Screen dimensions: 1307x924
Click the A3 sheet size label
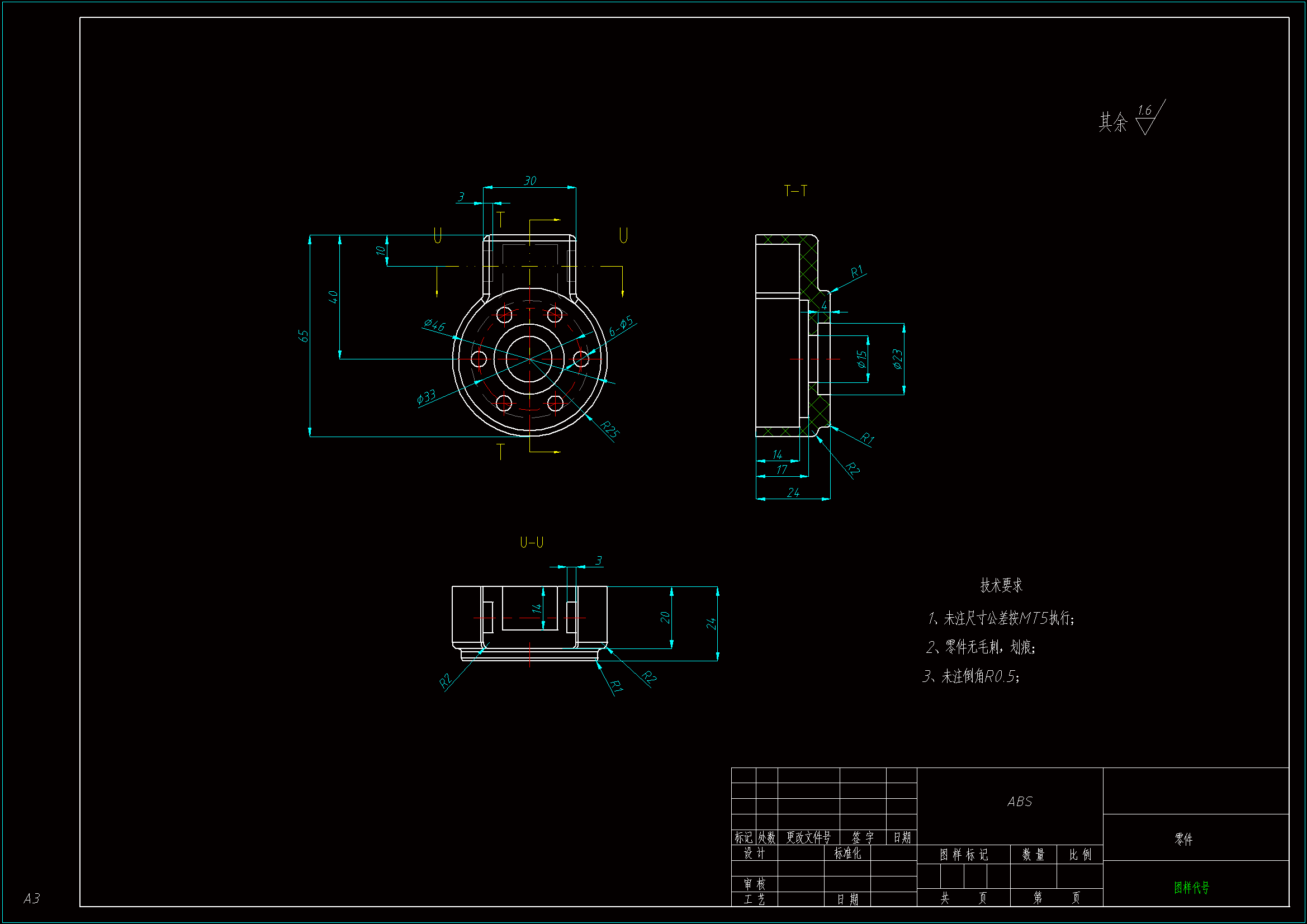pyautogui.click(x=32, y=898)
